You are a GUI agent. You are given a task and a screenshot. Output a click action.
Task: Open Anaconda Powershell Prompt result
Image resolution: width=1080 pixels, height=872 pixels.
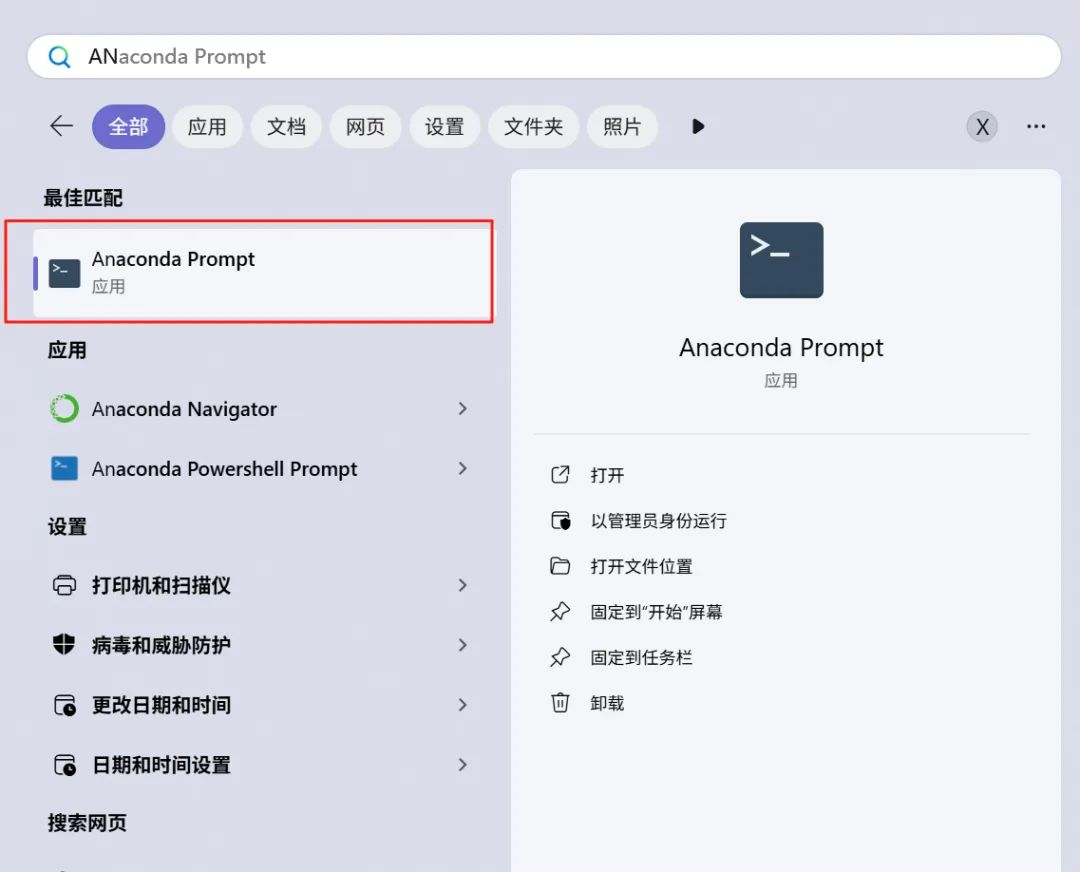tap(225, 469)
